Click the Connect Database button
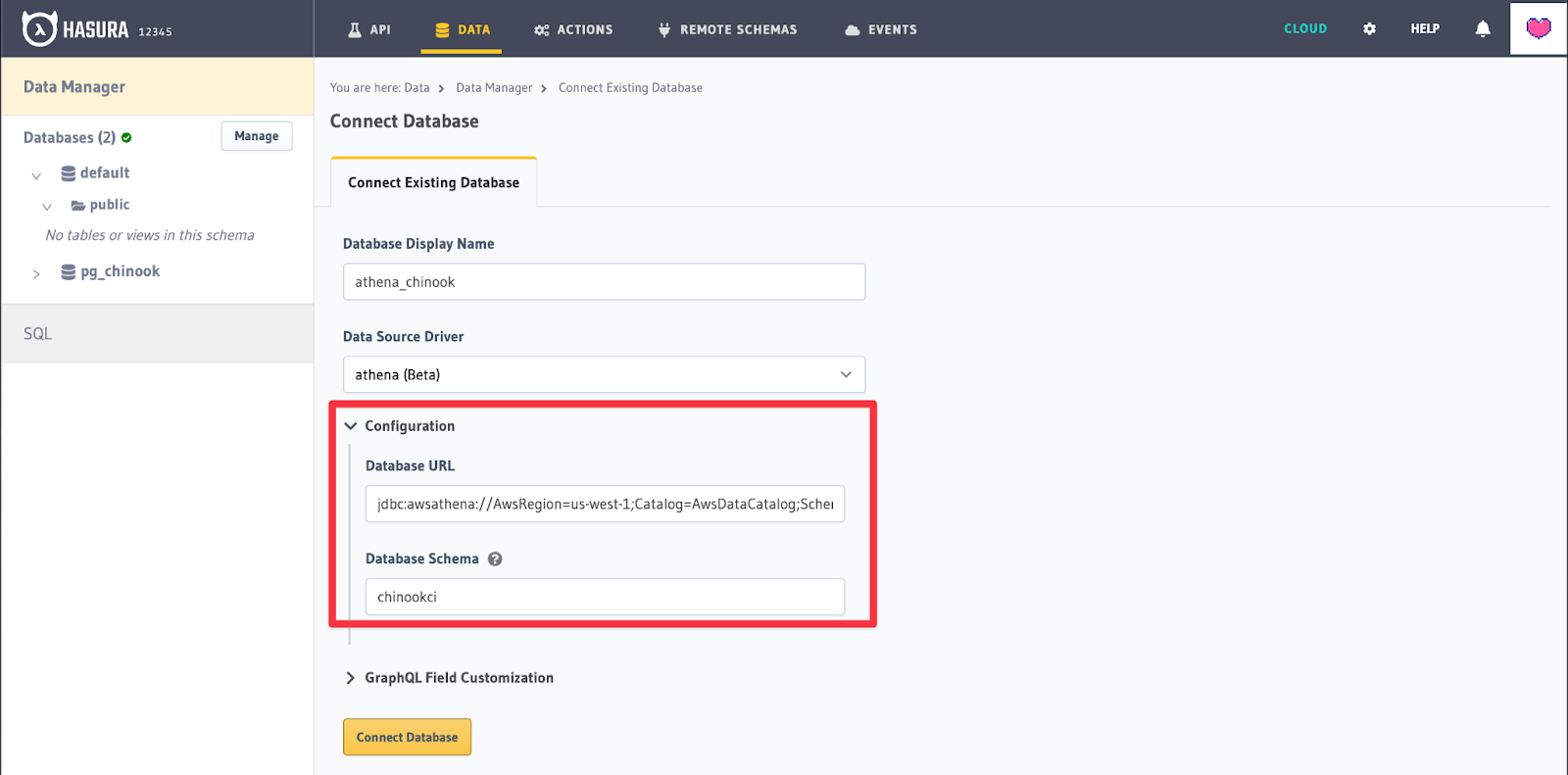 click(x=407, y=738)
